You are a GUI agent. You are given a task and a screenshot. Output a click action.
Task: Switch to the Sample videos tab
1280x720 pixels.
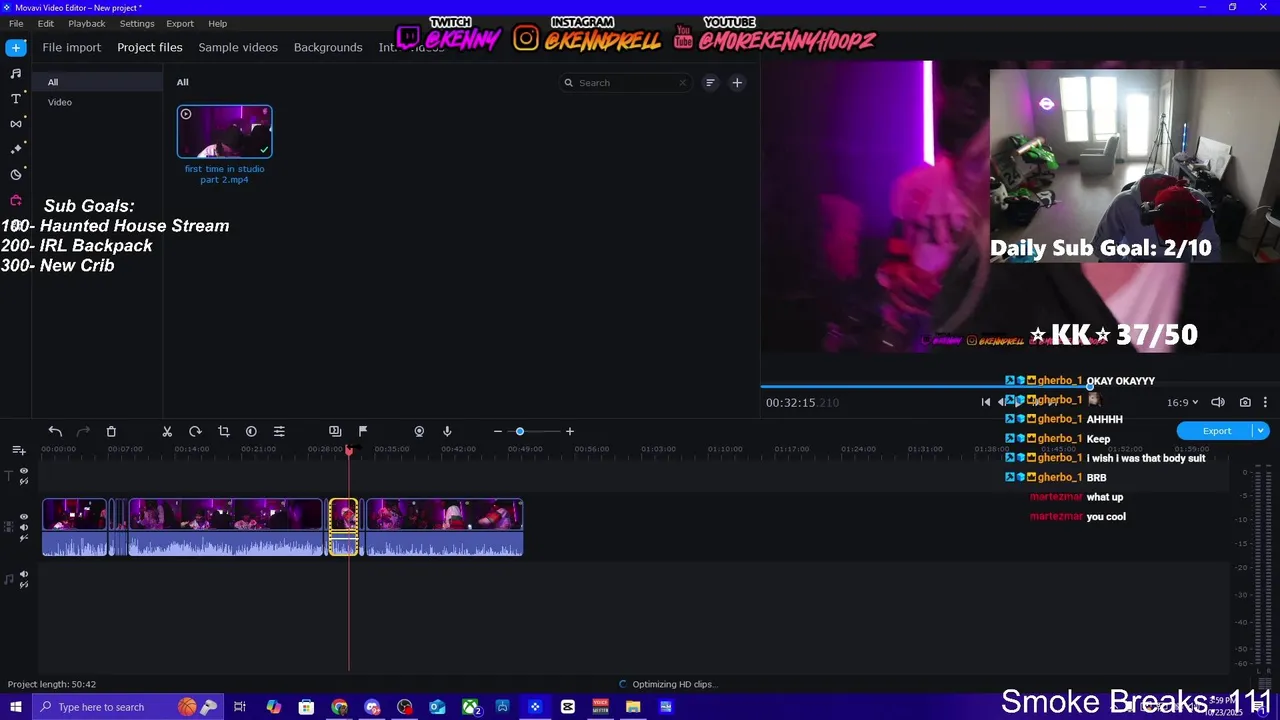[x=238, y=47]
